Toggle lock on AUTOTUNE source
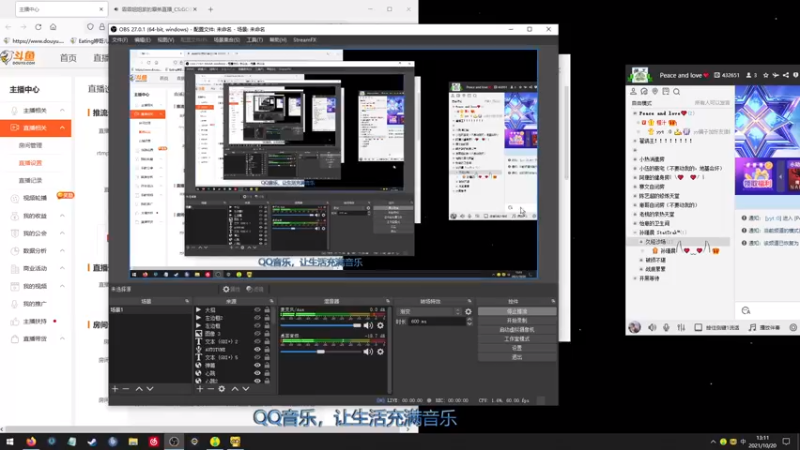Screen dimensions: 800x450 coord(267,349)
